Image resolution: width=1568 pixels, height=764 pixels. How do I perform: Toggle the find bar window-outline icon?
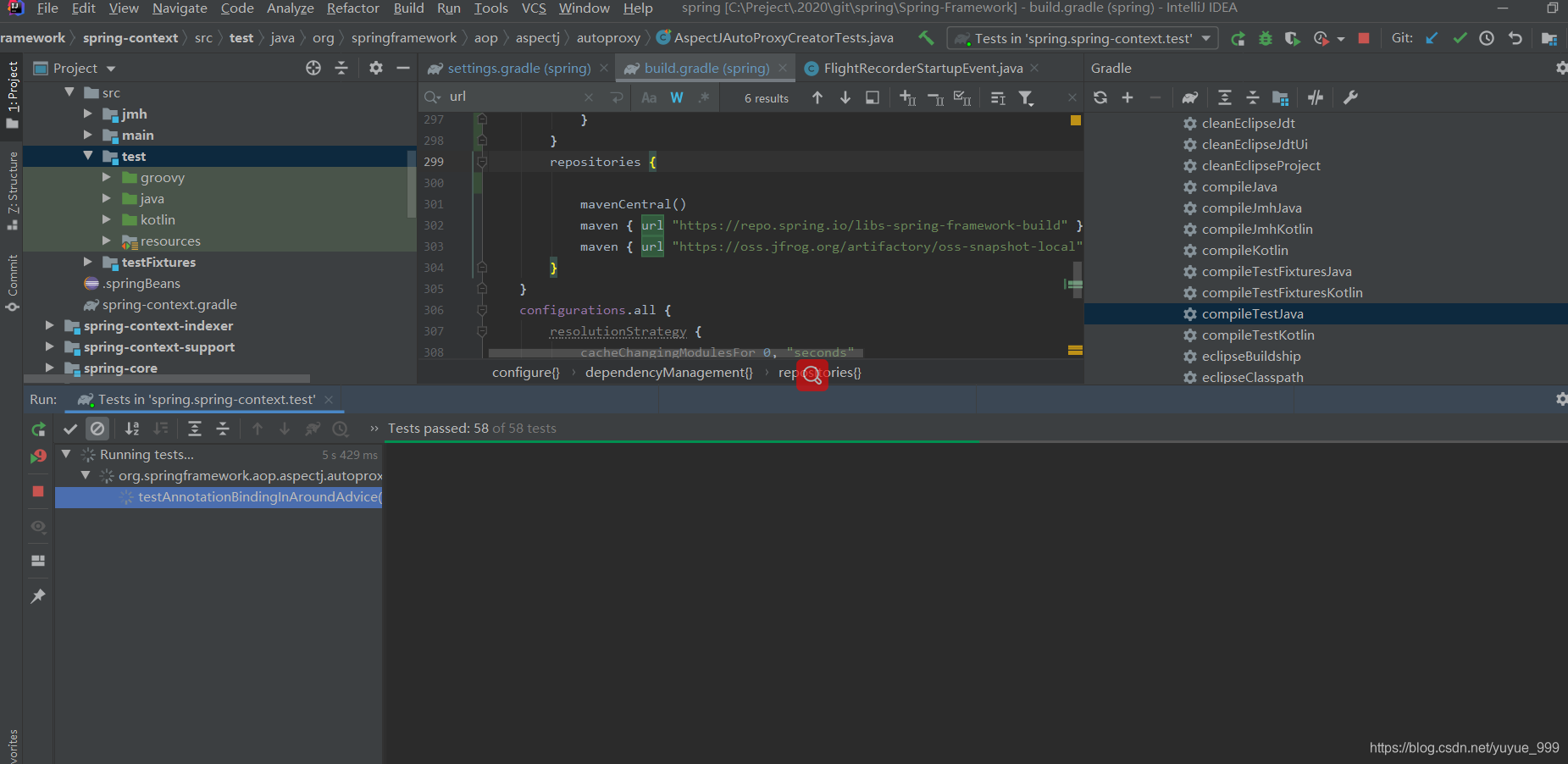(x=873, y=97)
